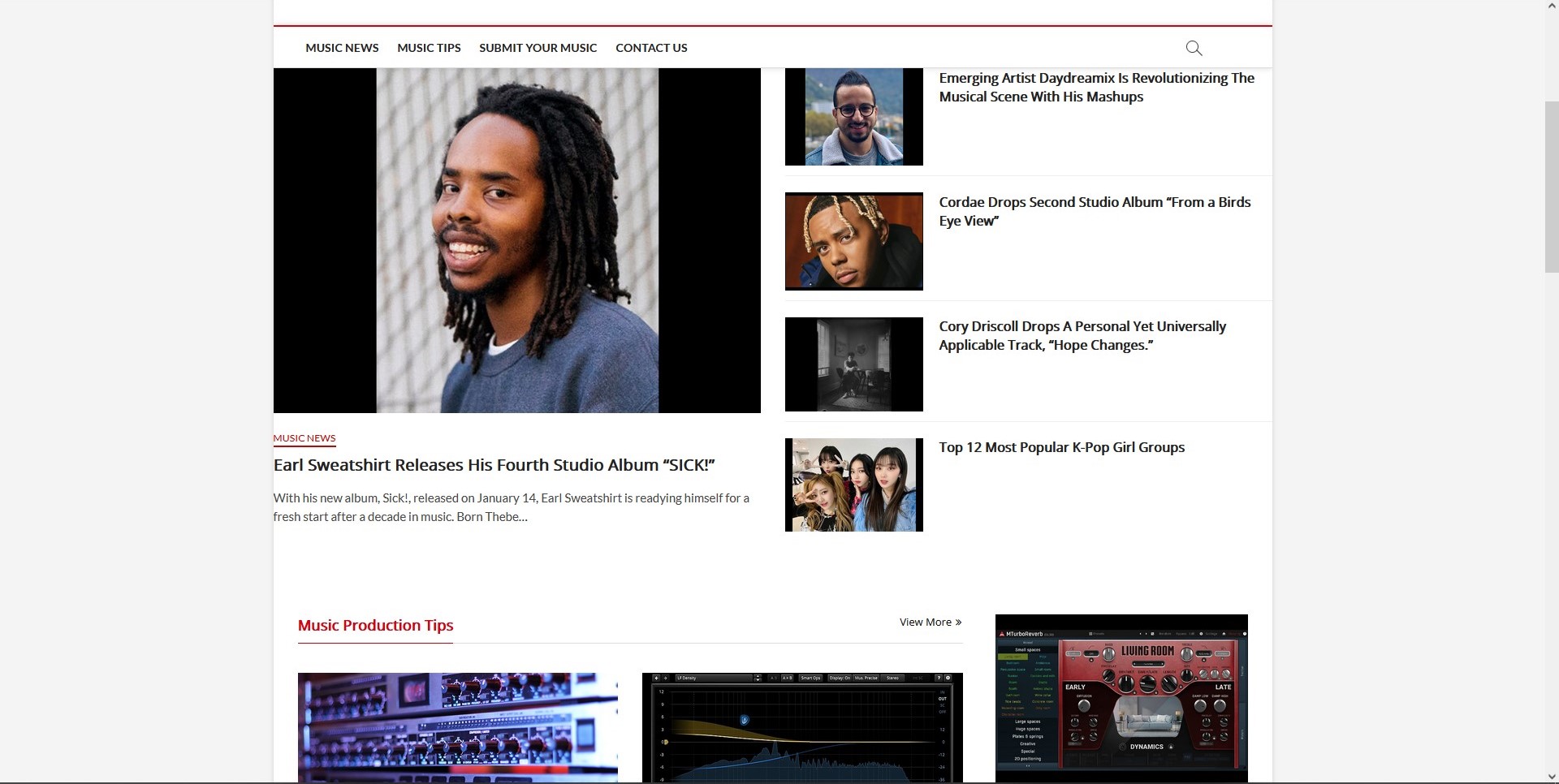This screenshot has width=1559, height=784.
Task: Open the search using the magnifier icon
Action: 1194,47
